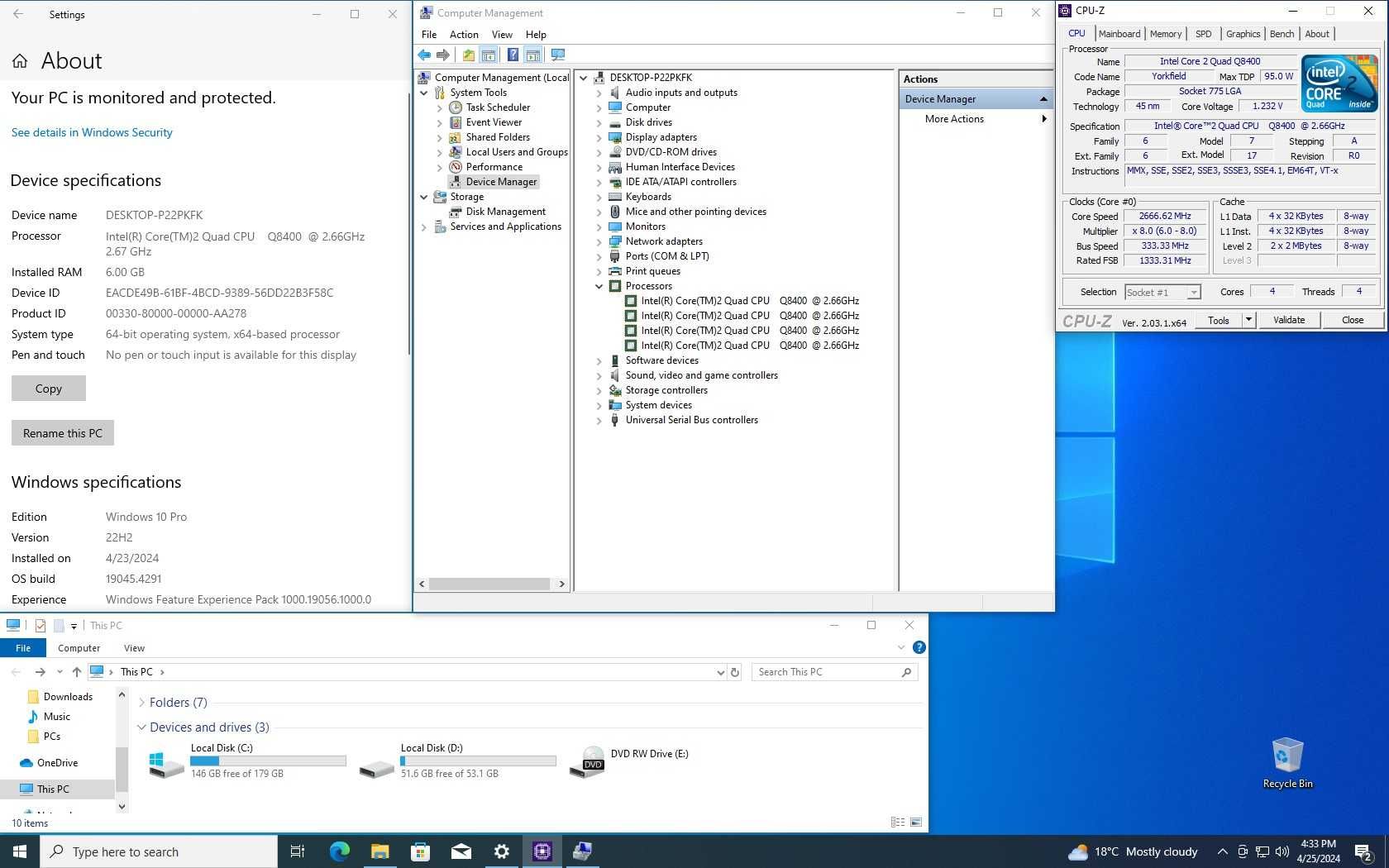1389x868 pixels.
Task: Collapse the Processors node
Action: point(599,286)
